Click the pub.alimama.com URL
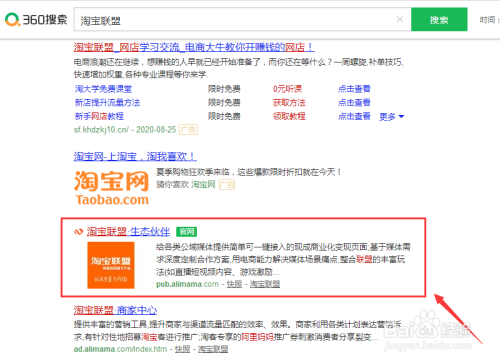The height and width of the screenshot is (363, 500). click(187, 284)
